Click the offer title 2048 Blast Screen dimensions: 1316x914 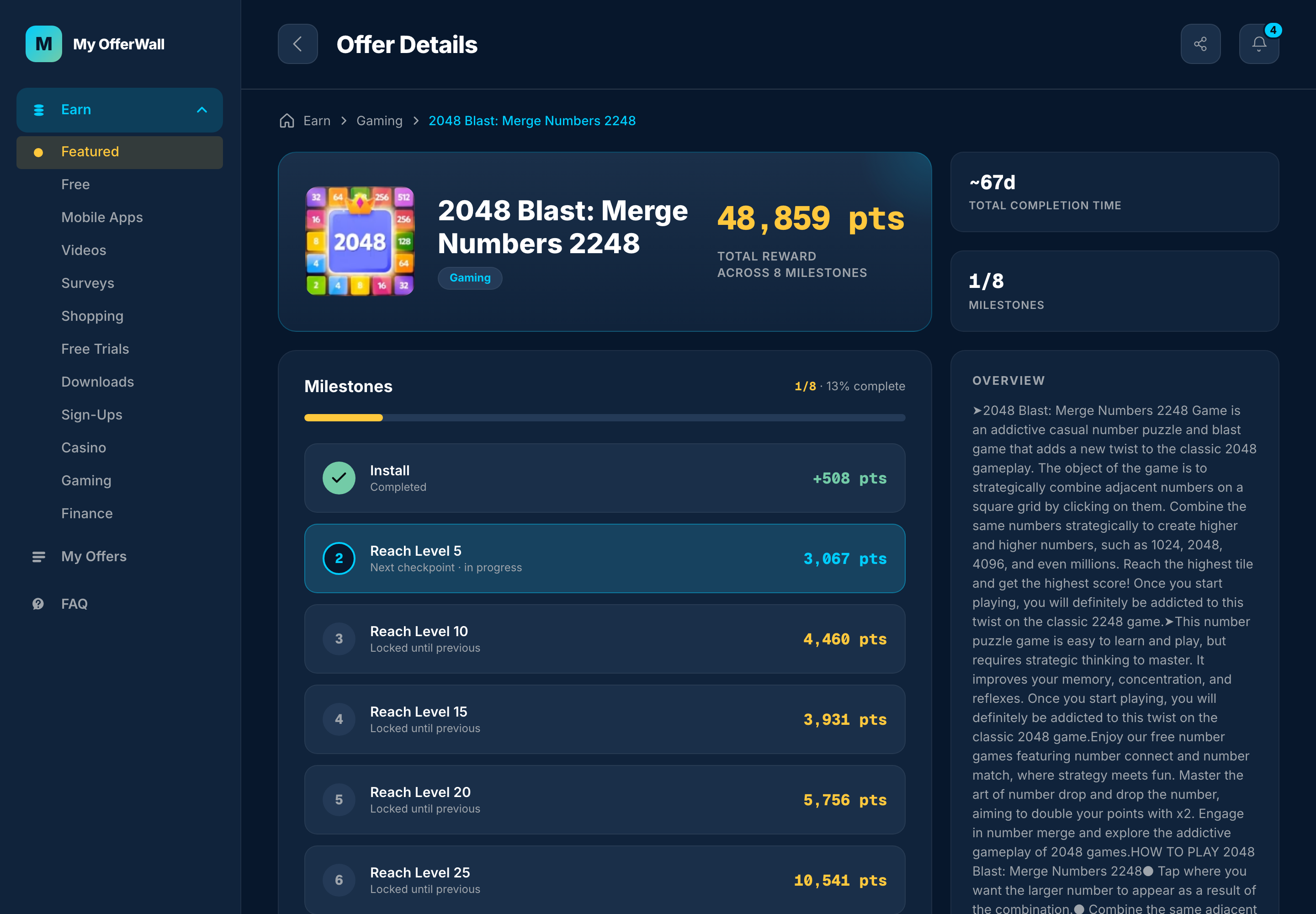tap(562, 227)
